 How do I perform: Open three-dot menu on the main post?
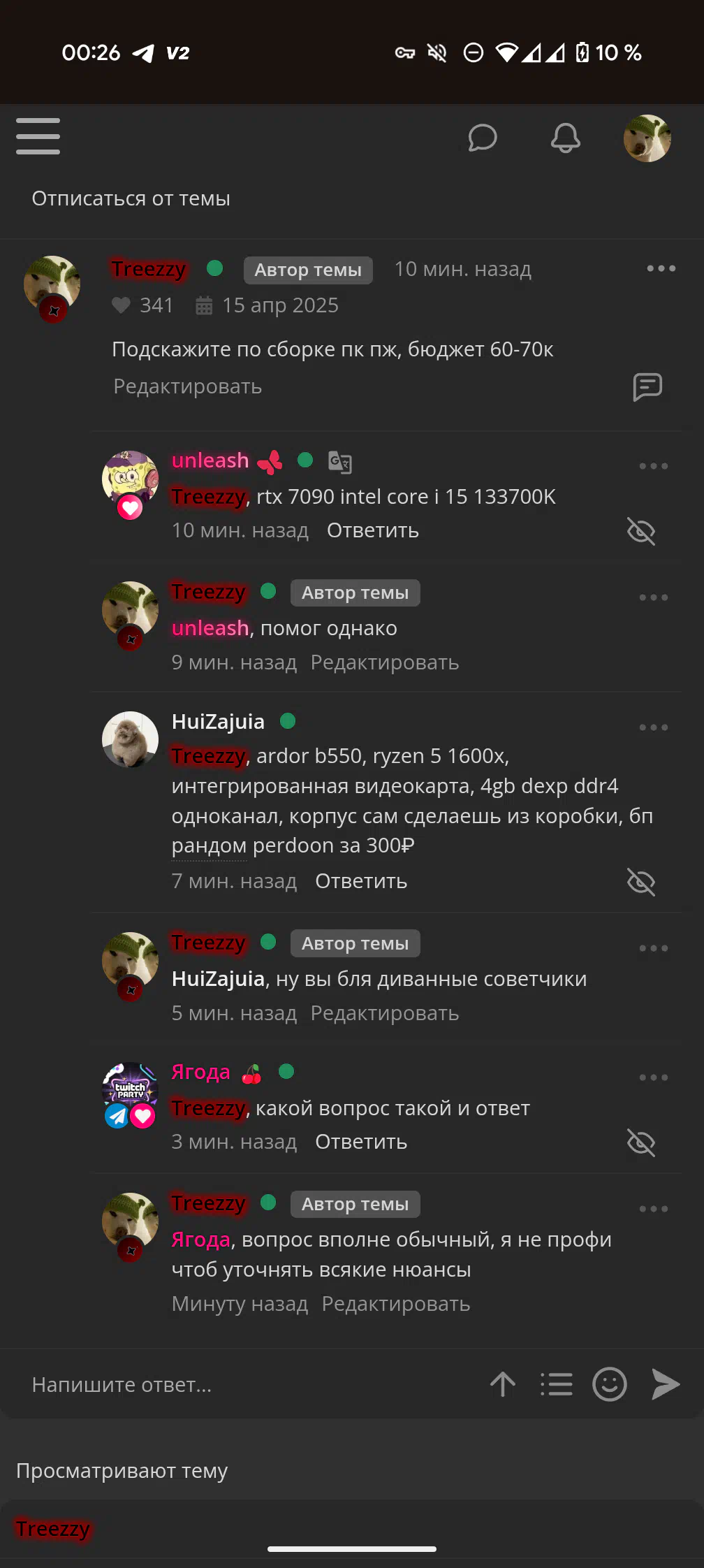(x=661, y=268)
